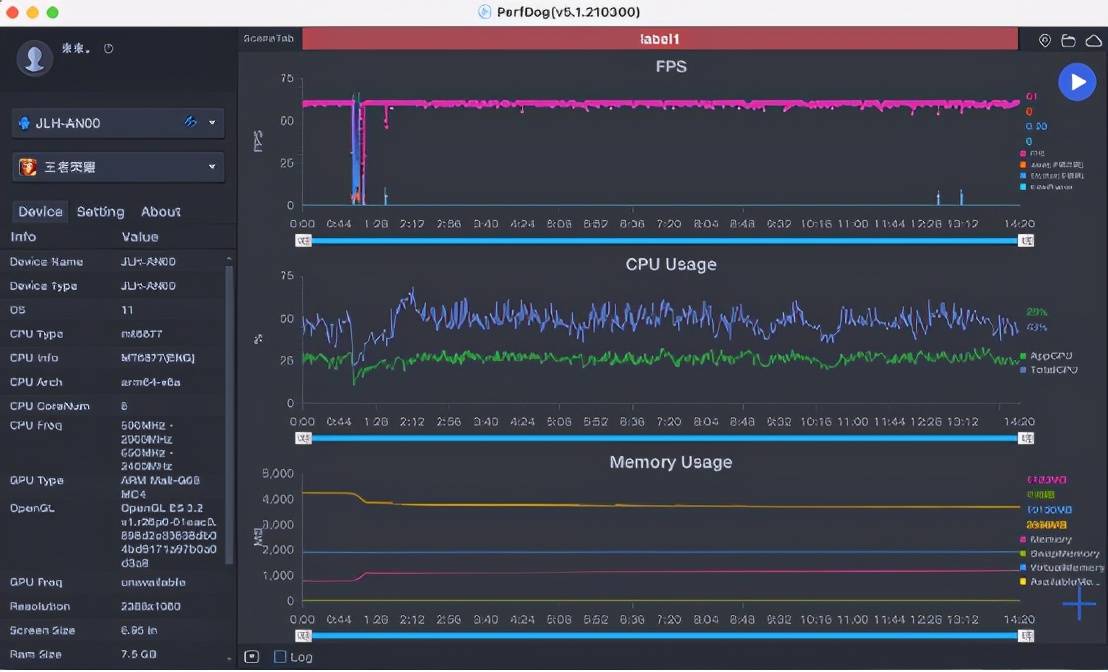Click the connection mode icon in the JLH-AN00 box
The width and height of the screenshot is (1108, 672).
click(x=191, y=122)
